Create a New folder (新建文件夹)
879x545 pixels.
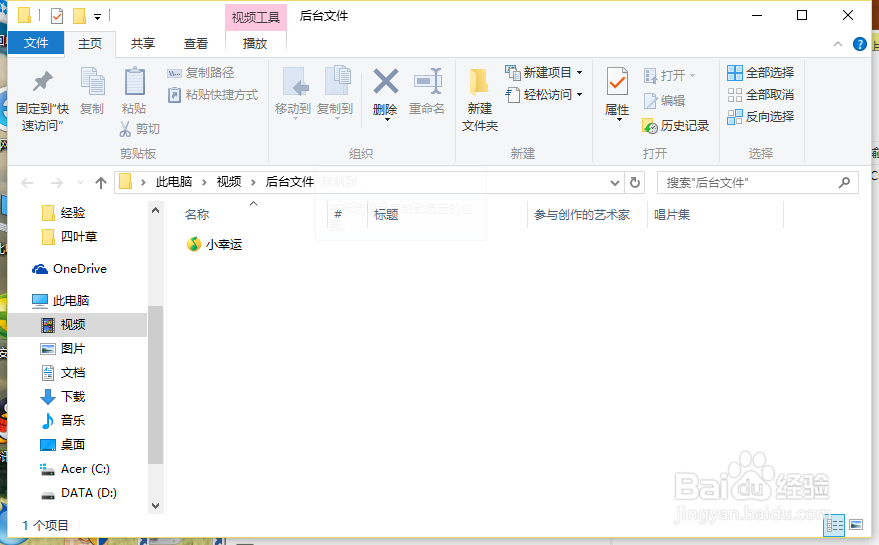tap(480, 100)
